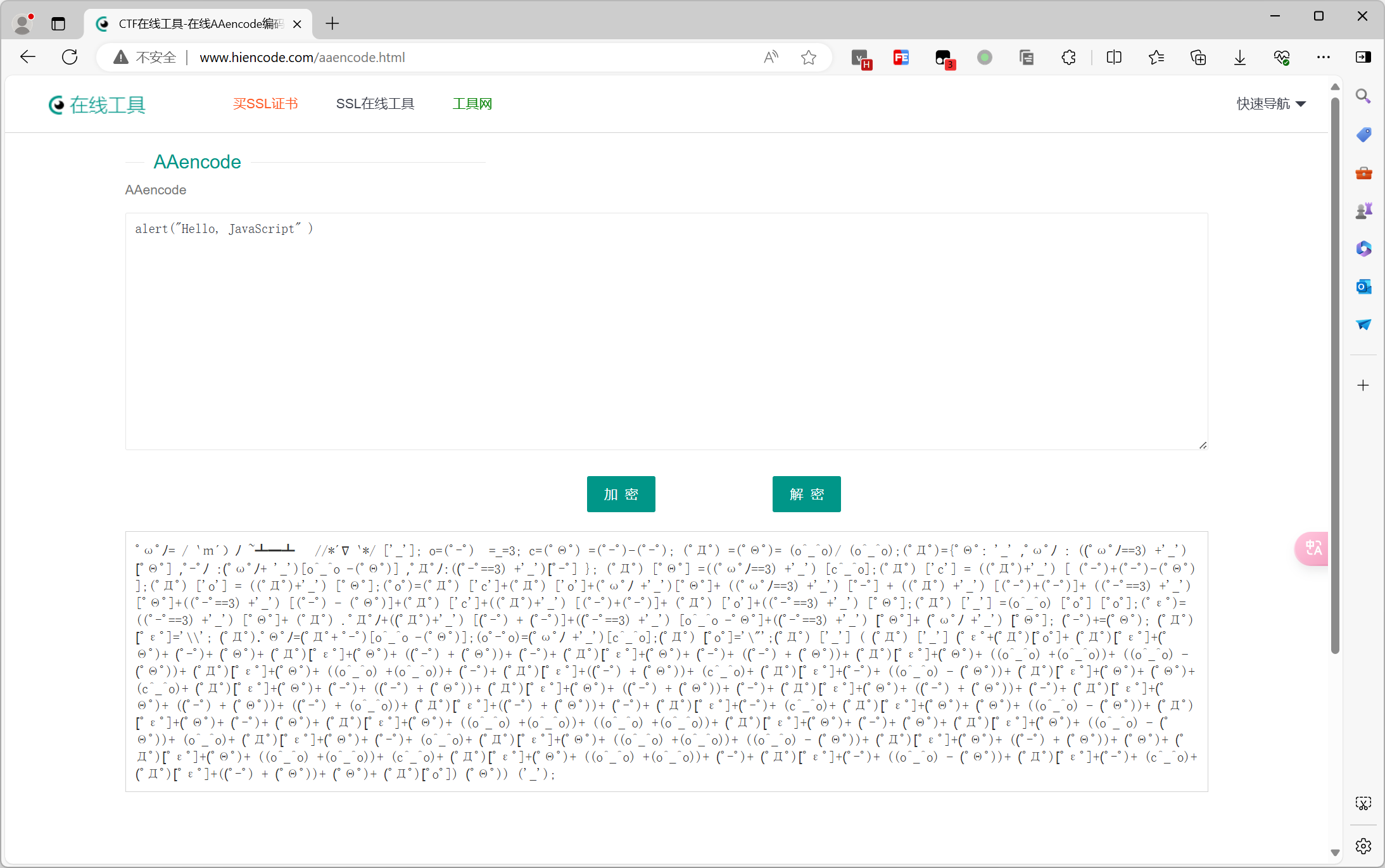Open the browser settings ellipsis menu
This screenshot has height=868, width=1385.
(x=1324, y=57)
